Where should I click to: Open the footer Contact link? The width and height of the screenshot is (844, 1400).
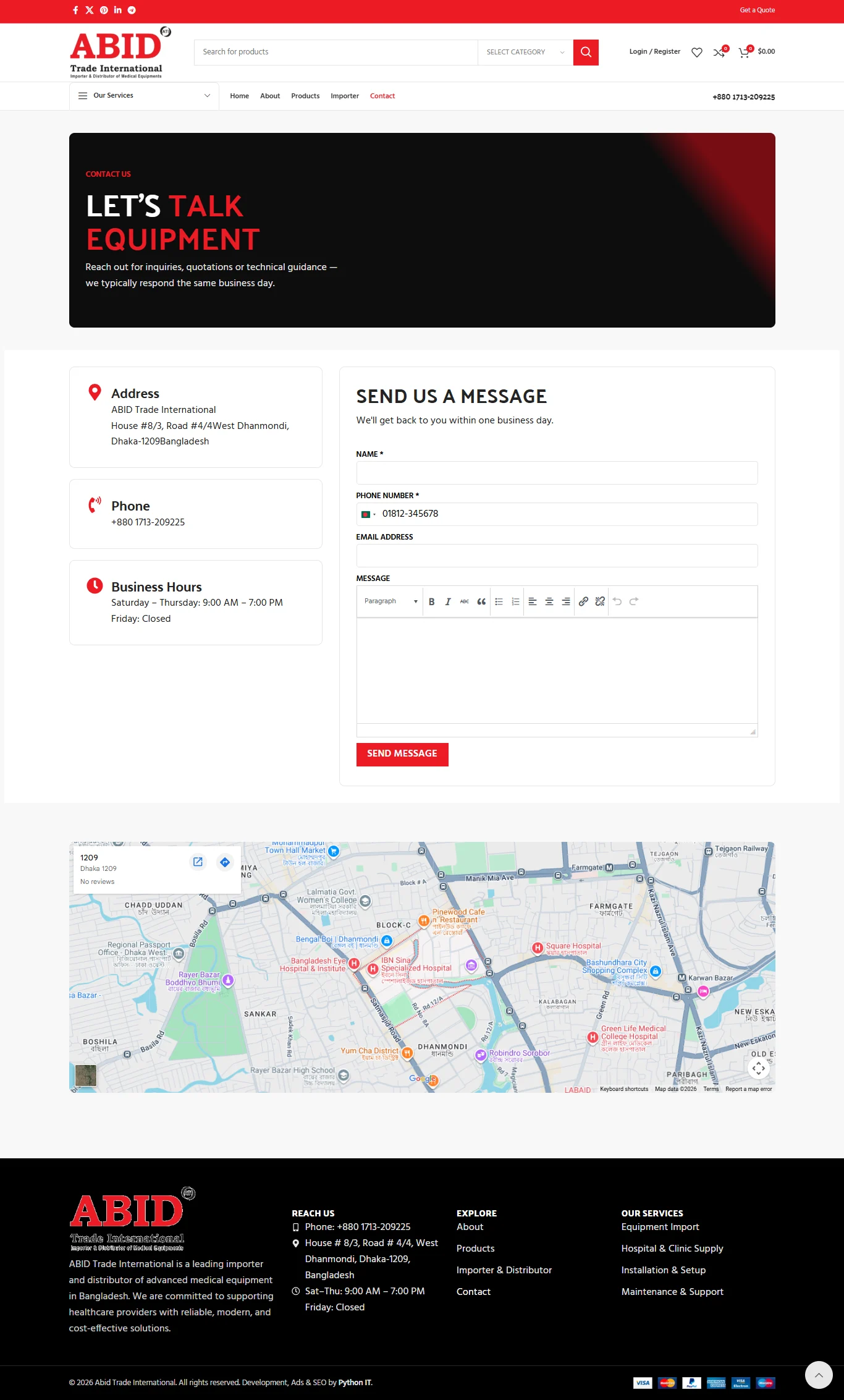[x=473, y=1292]
